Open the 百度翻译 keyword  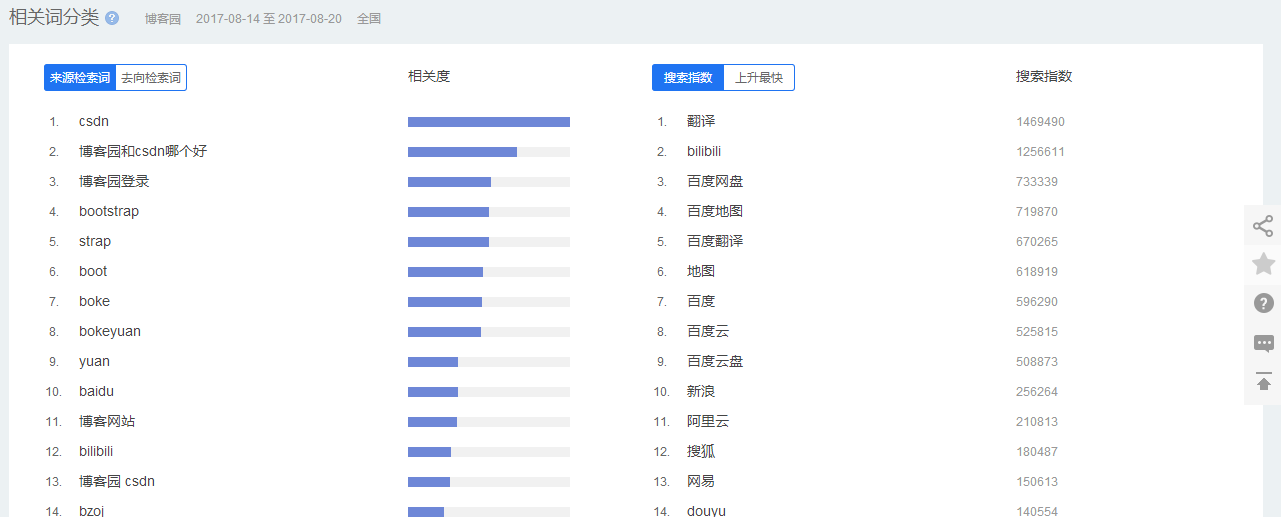coord(715,241)
